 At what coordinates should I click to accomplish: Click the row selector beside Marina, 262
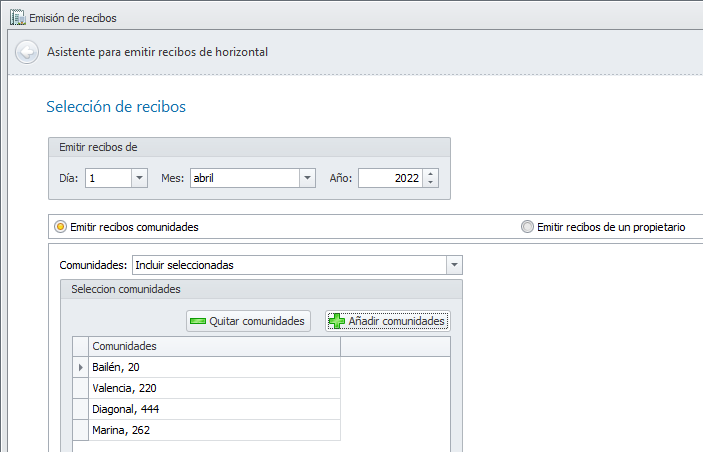point(81,430)
